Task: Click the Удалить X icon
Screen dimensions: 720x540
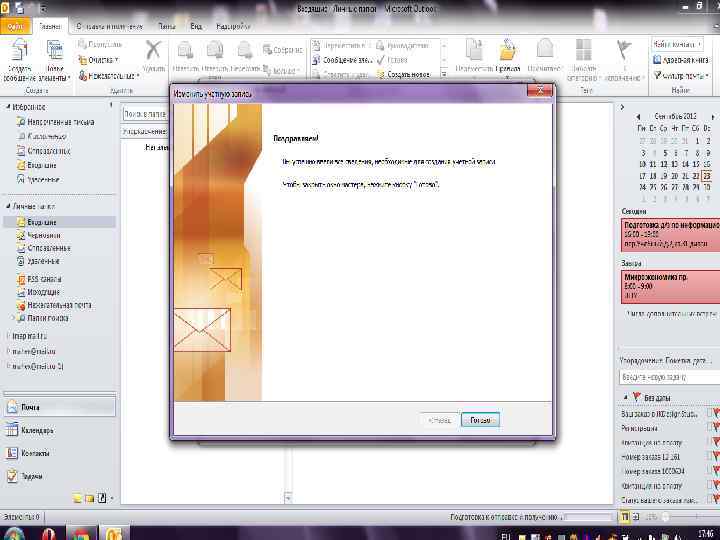Action: point(153,56)
